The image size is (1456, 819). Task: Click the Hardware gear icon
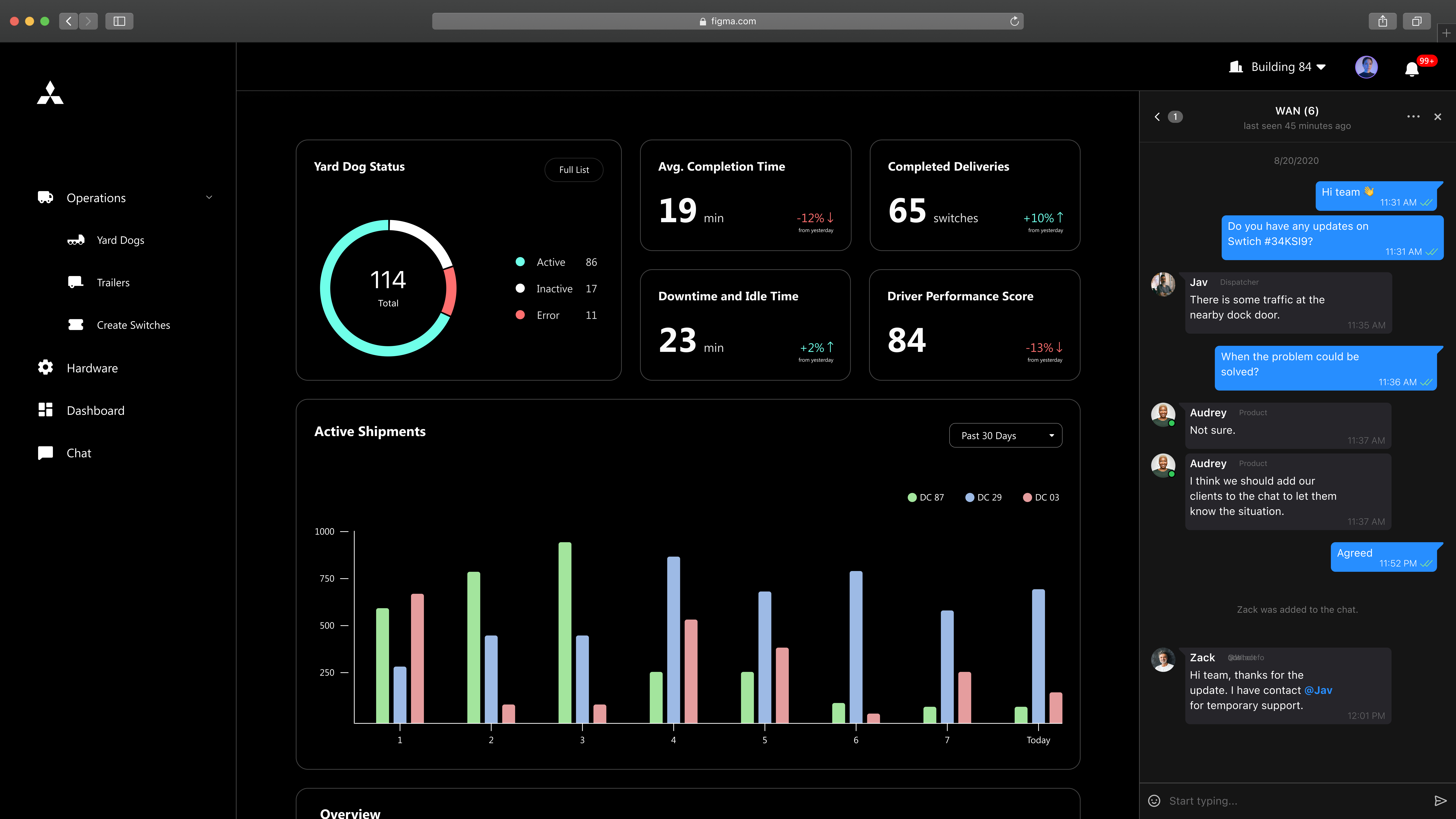tap(45, 367)
